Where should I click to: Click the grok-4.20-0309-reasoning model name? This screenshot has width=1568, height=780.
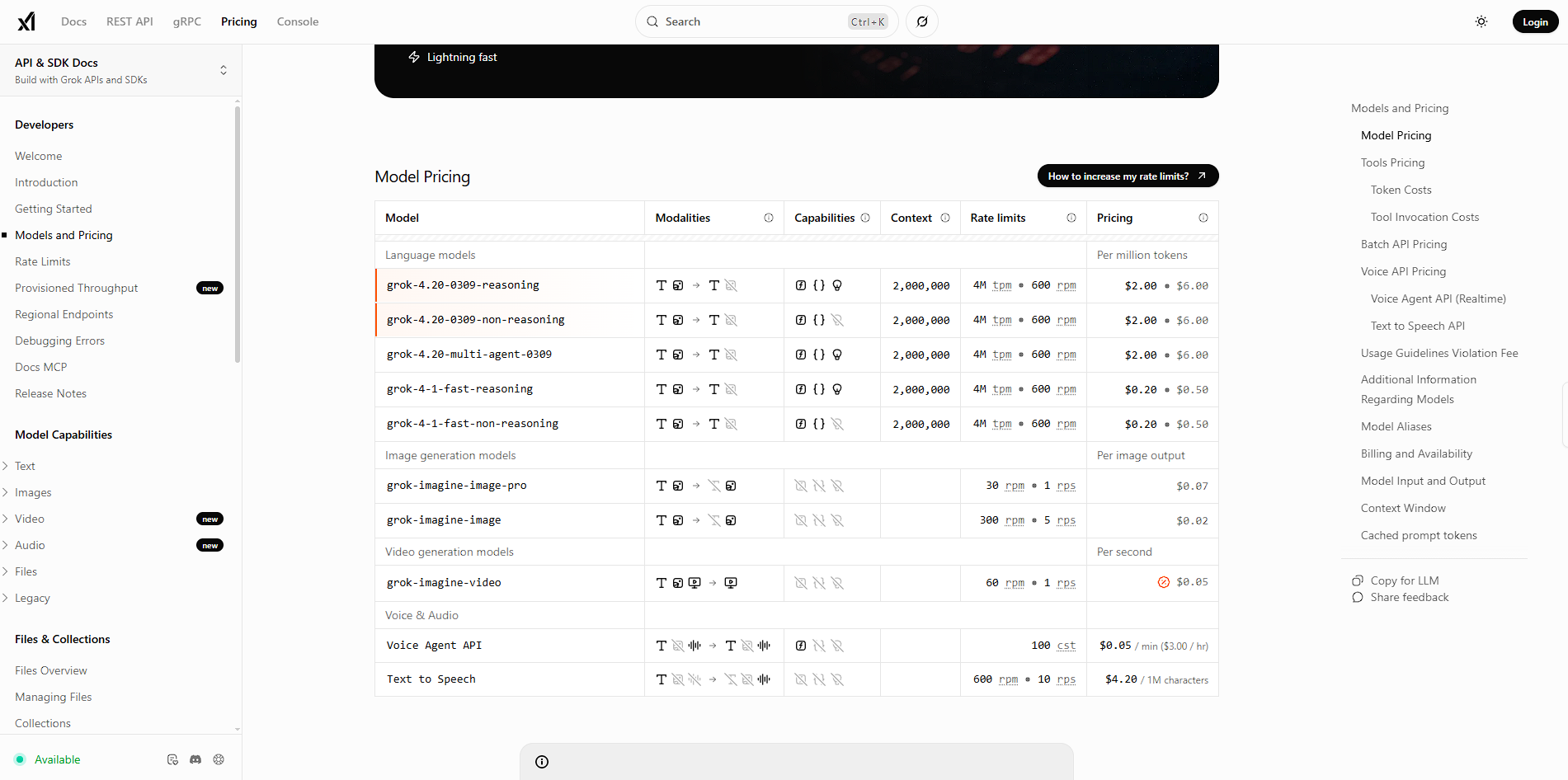pos(463,285)
